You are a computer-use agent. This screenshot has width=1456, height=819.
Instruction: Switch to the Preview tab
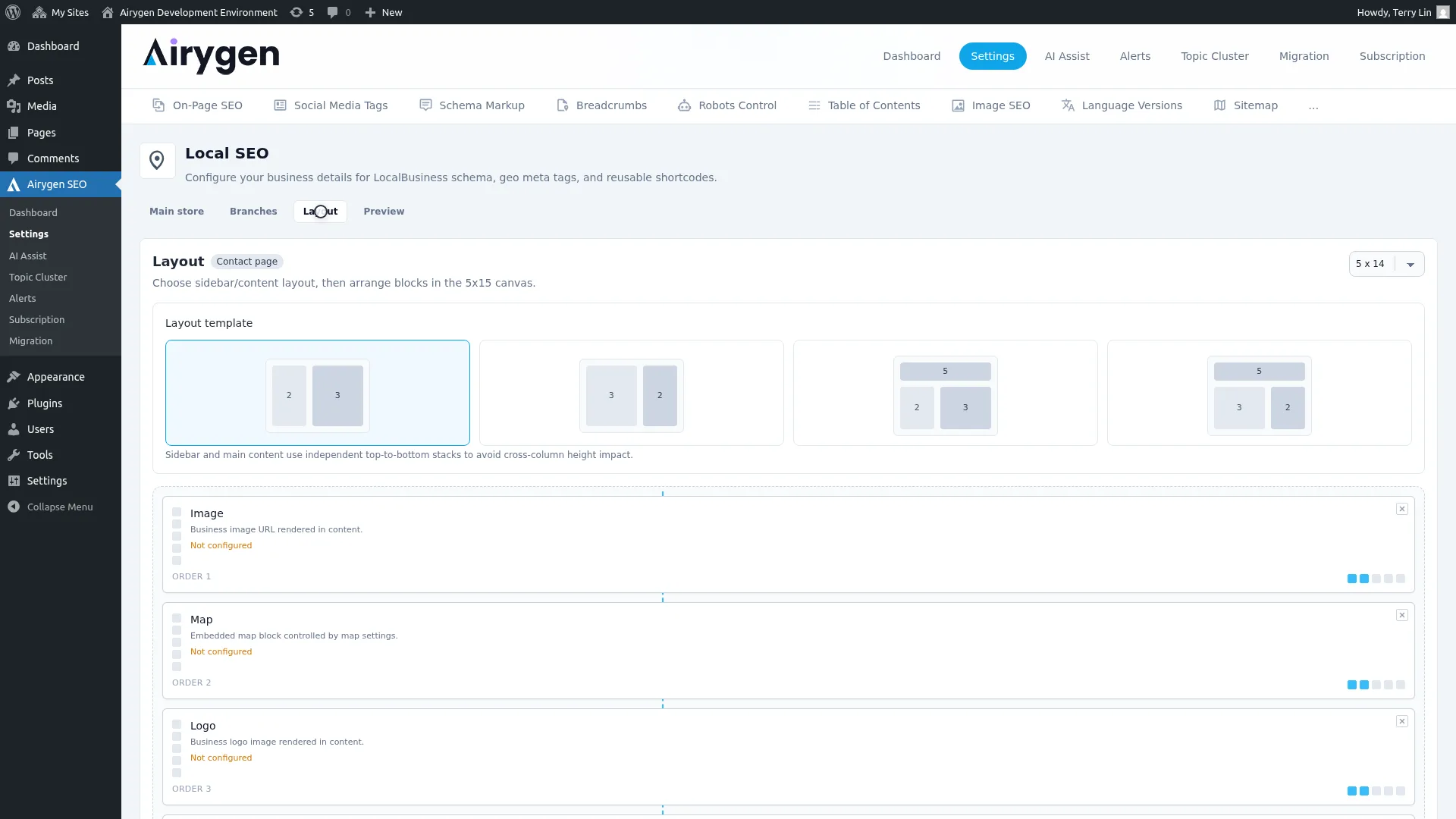pos(384,212)
